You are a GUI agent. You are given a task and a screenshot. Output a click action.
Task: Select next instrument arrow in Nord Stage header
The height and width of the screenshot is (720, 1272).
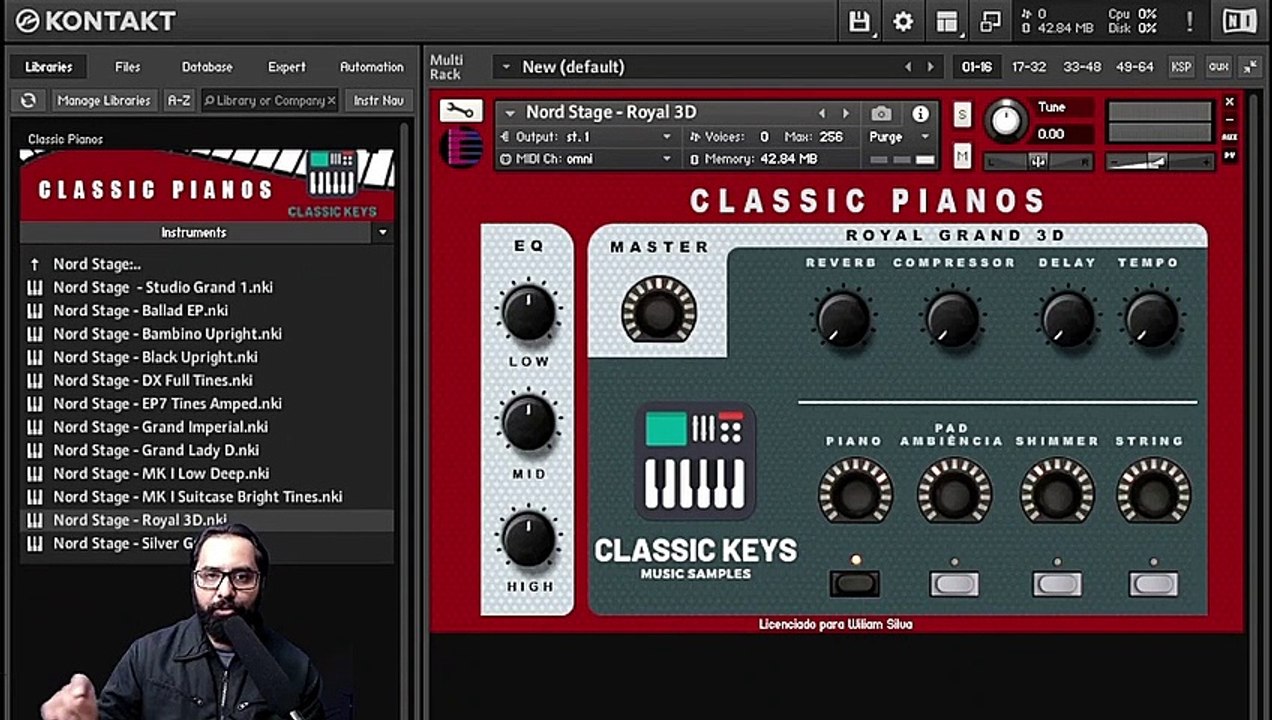click(846, 113)
